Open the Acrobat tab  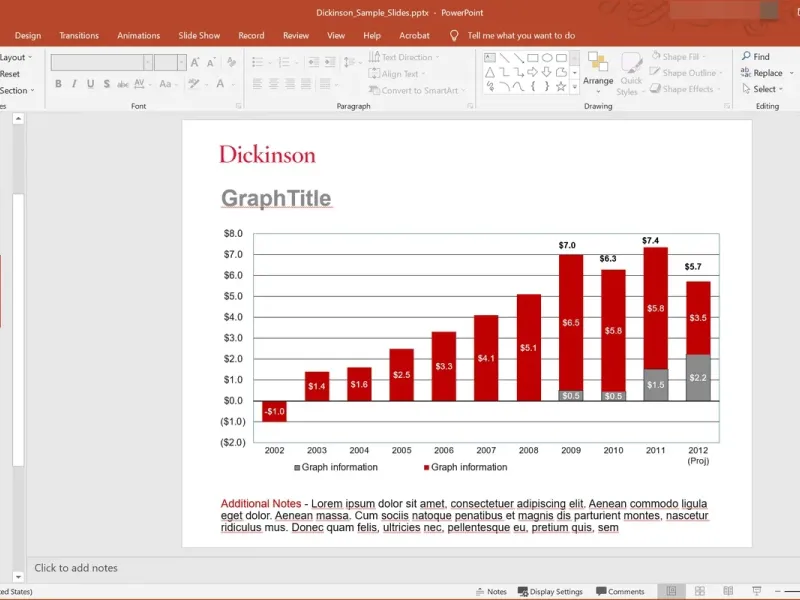(x=414, y=36)
